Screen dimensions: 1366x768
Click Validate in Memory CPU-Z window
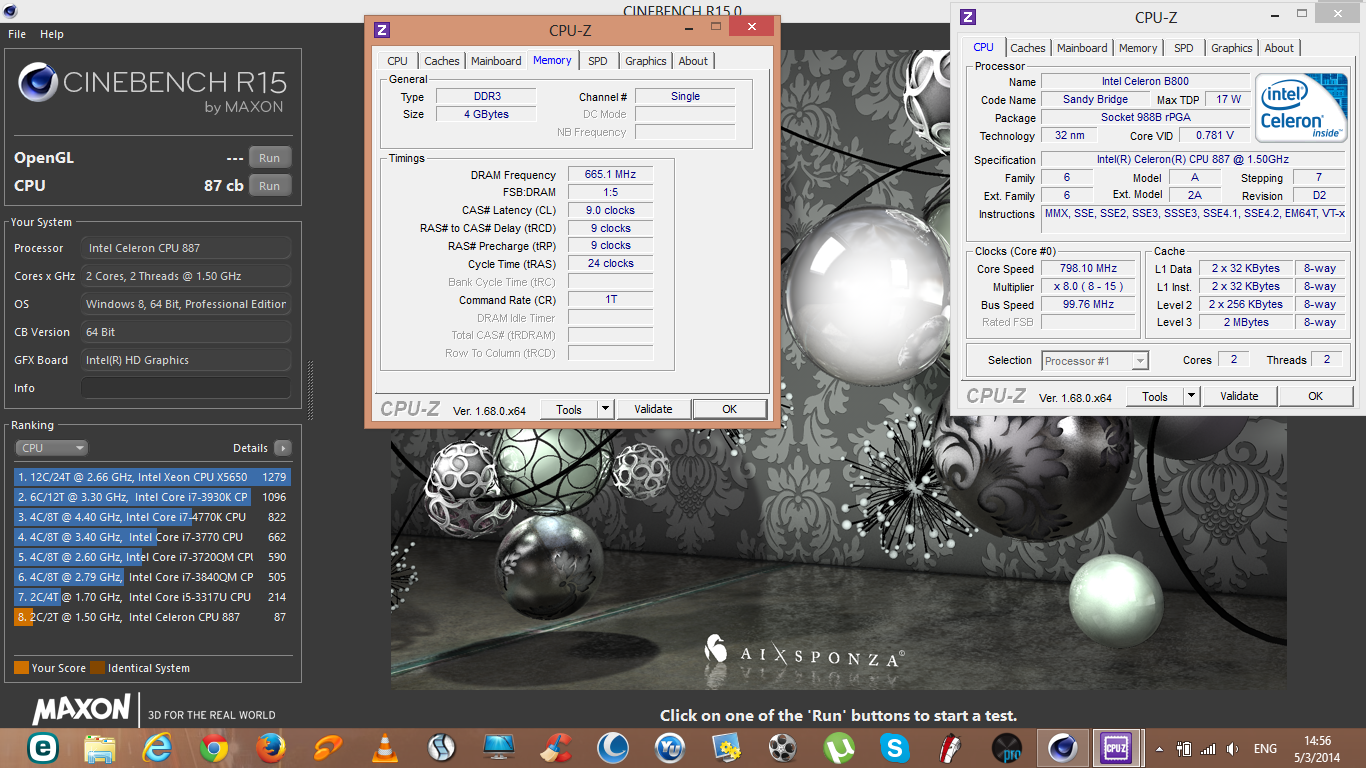coord(653,409)
